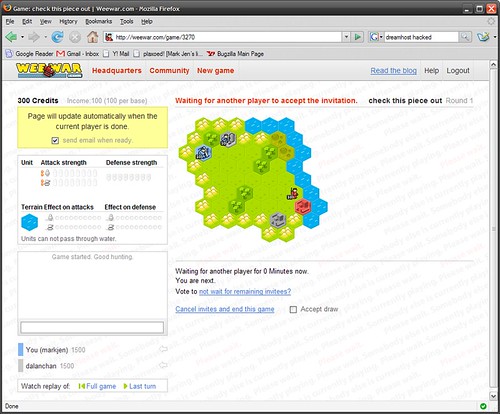Click the green status icon in status bar
Image resolution: width=500 pixels, height=414 pixels.
(x=483, y=406)
